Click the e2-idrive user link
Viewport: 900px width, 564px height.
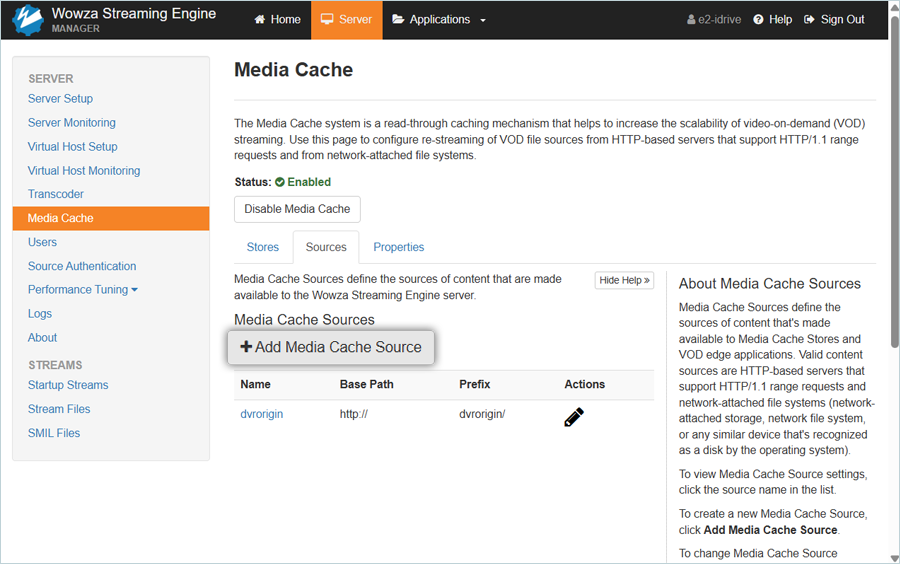tap(713, 20)
